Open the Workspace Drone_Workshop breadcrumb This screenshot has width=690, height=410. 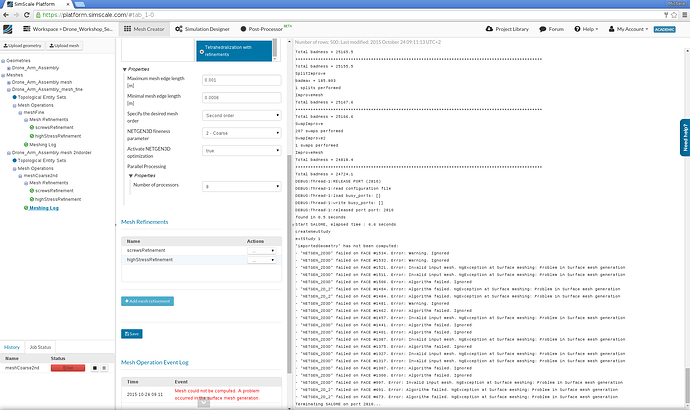tap(68, 29)
